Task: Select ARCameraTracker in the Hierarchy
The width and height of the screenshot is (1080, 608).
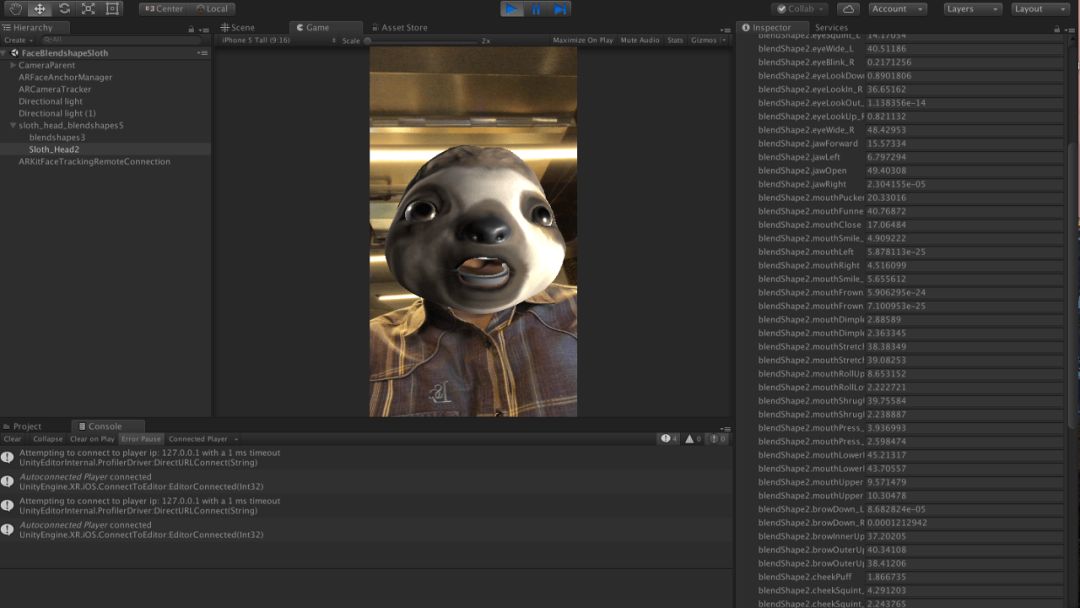Action: click(x=54, y=90)
